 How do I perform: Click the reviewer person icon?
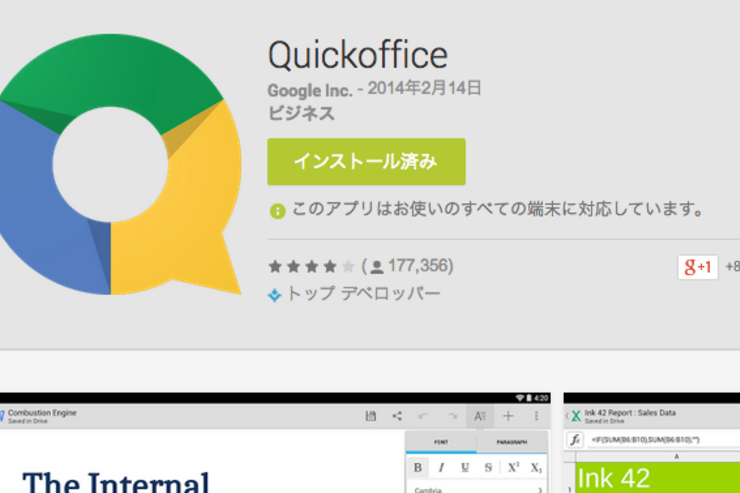[x=377, y=267]
